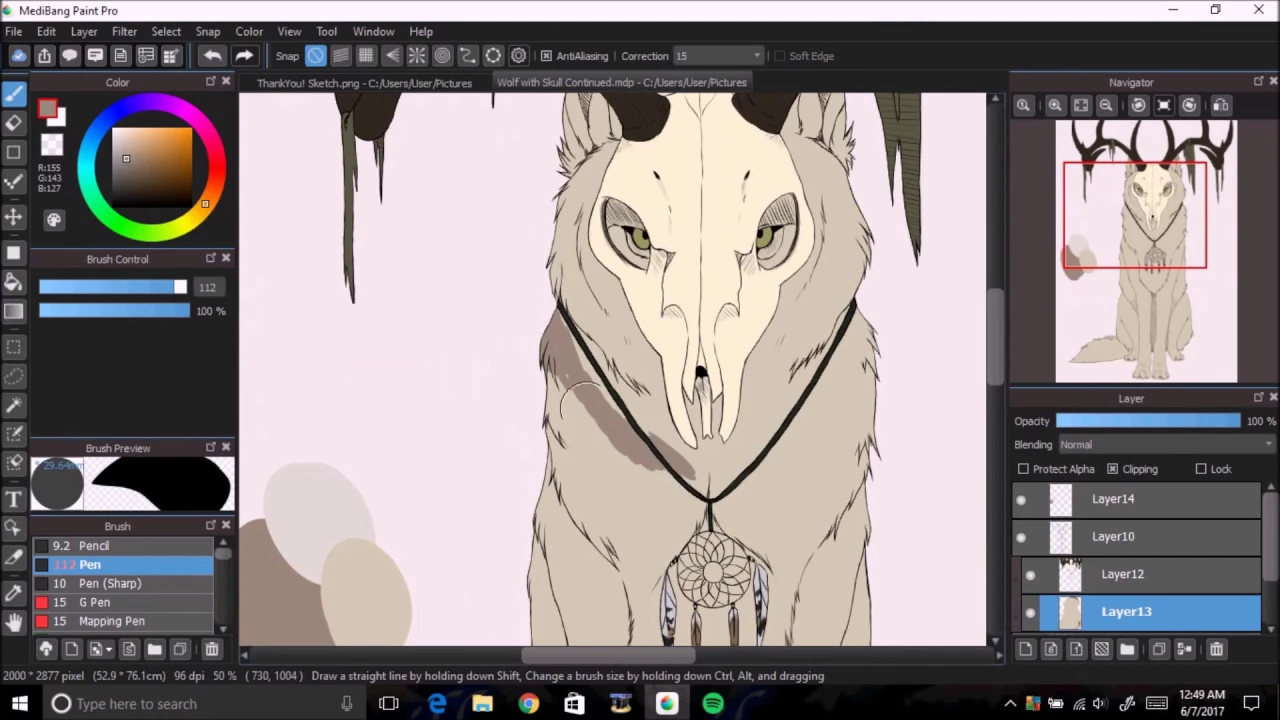
Task: Select the rectangular Select tool
Action: [x=14, y=347]
